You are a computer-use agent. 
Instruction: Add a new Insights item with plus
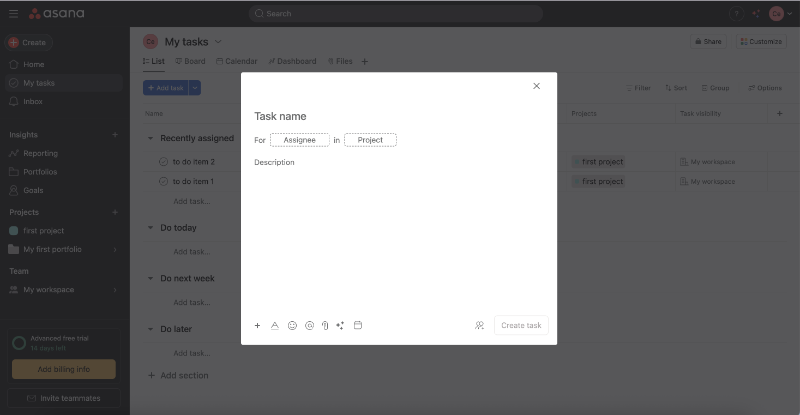coord(115,135)
